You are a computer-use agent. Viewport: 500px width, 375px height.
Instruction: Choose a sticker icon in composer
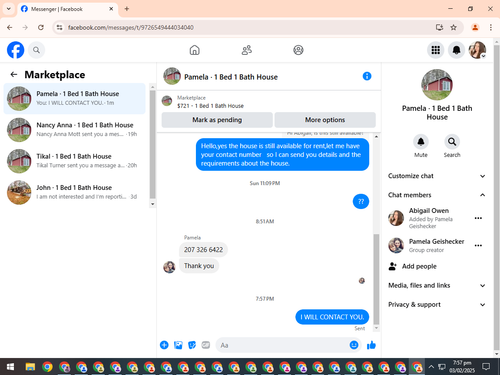coord(192,345)
